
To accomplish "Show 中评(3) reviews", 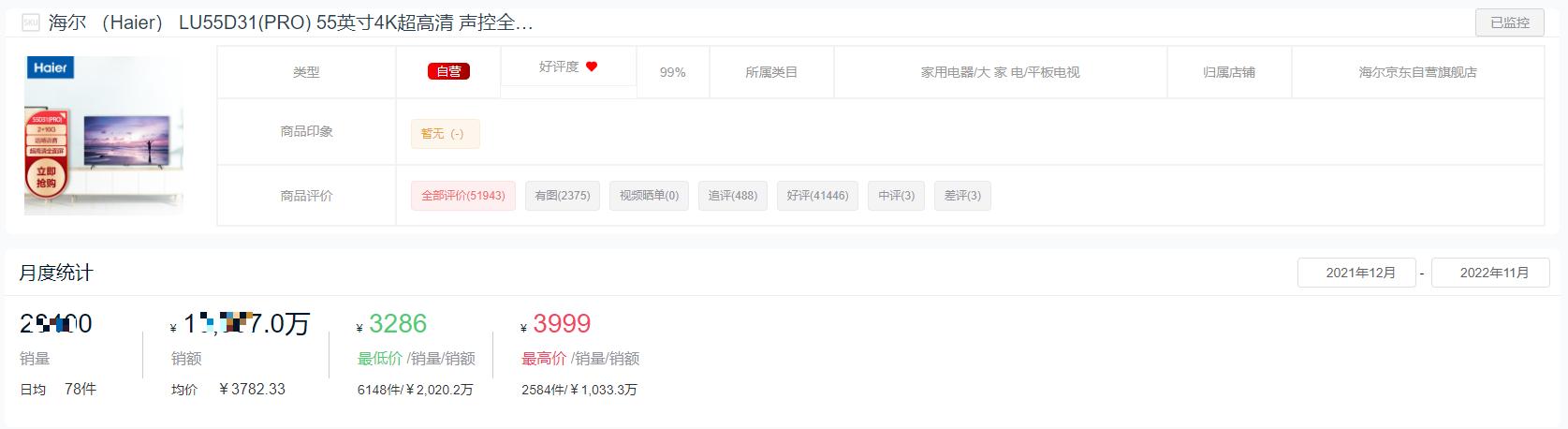I will pos(896,196).
